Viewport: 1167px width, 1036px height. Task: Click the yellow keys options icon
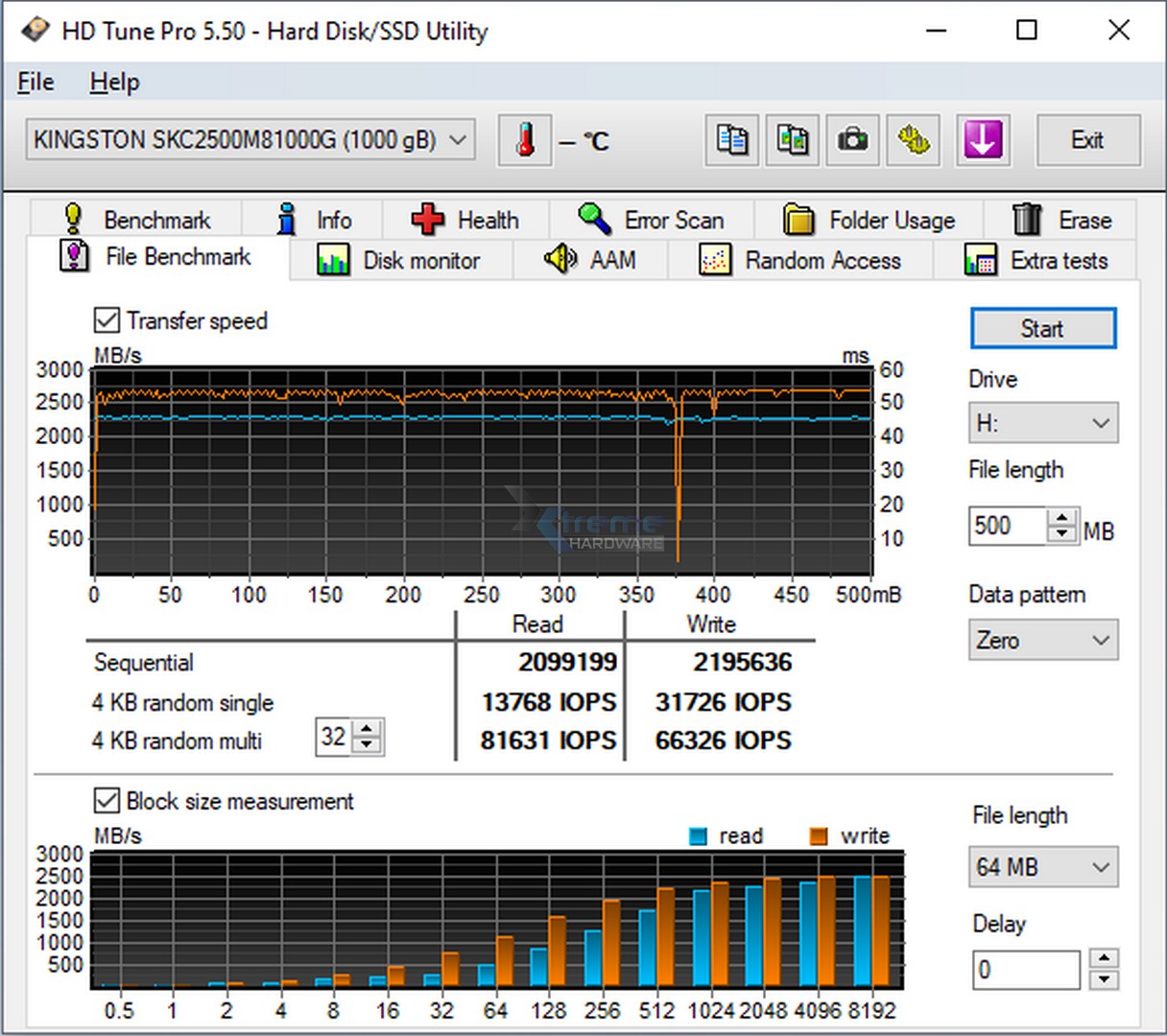(x=913, y=140)
